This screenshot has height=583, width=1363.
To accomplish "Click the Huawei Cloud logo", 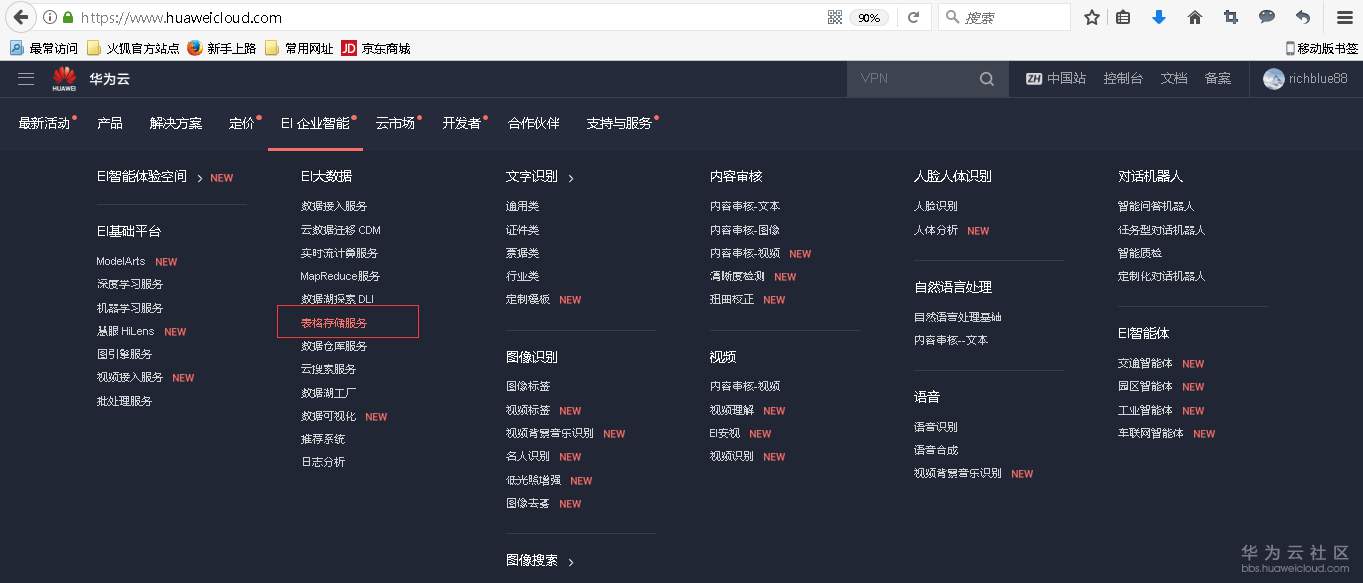I will click(64, 78).
